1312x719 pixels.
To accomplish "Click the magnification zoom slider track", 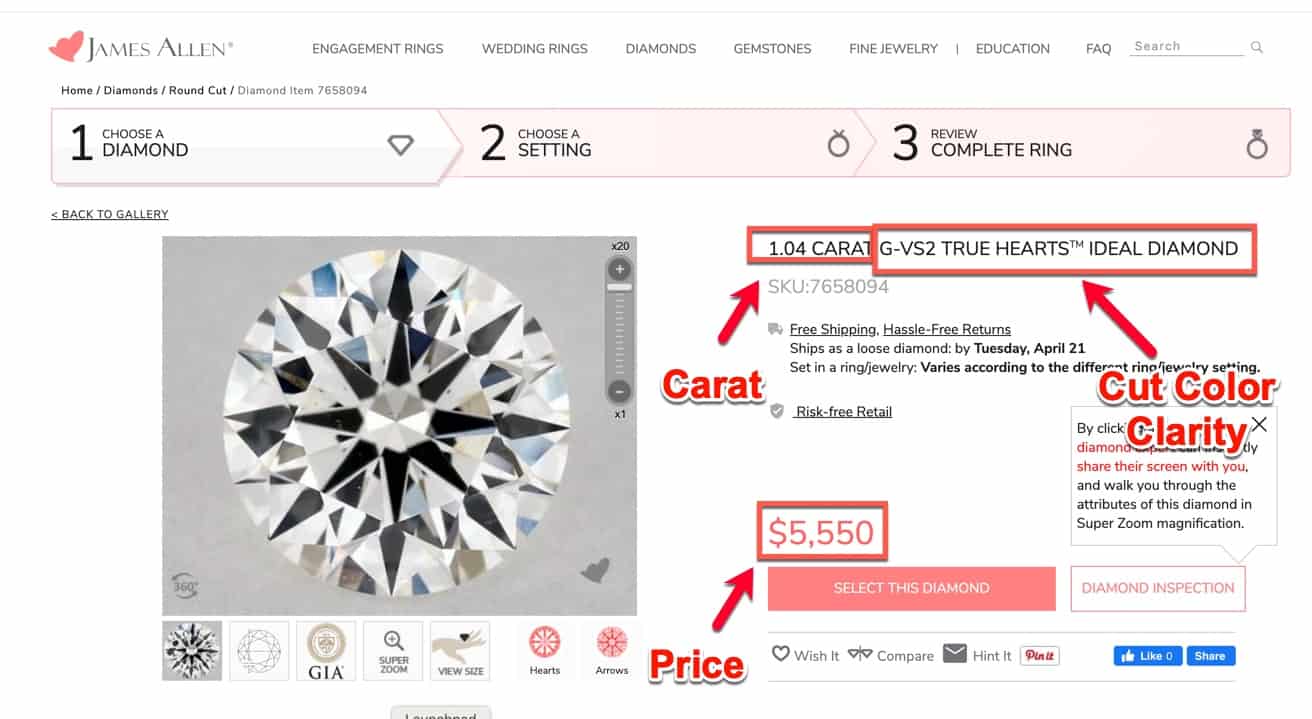I will 620,330.
